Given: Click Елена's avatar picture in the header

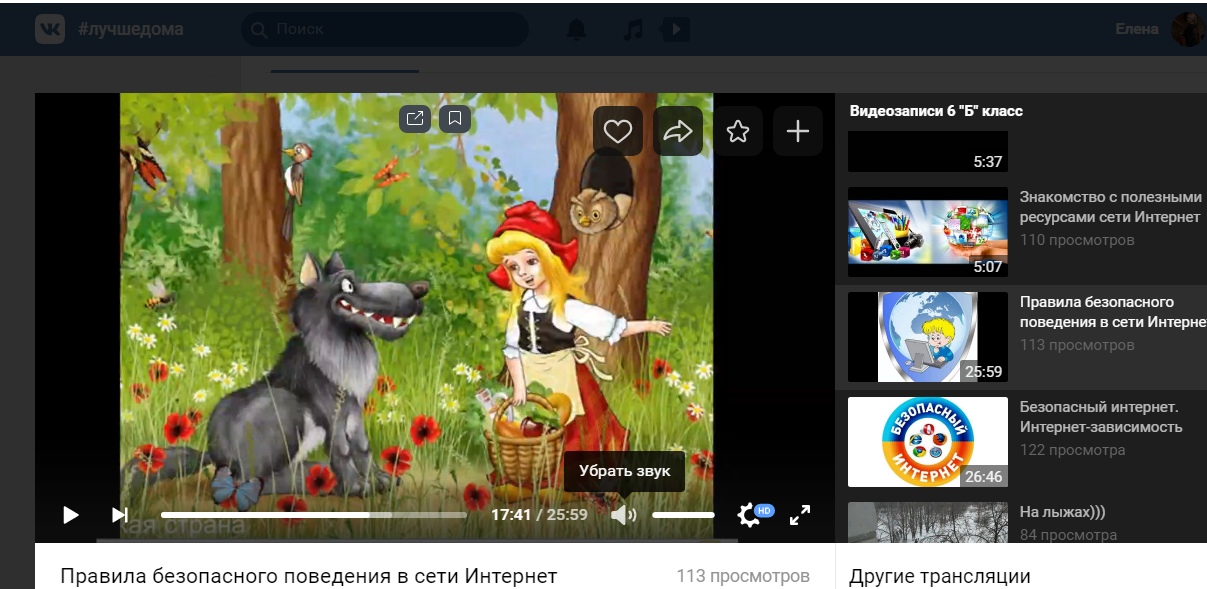Looking at the screenshot, I should click(x=1187, y=29).
